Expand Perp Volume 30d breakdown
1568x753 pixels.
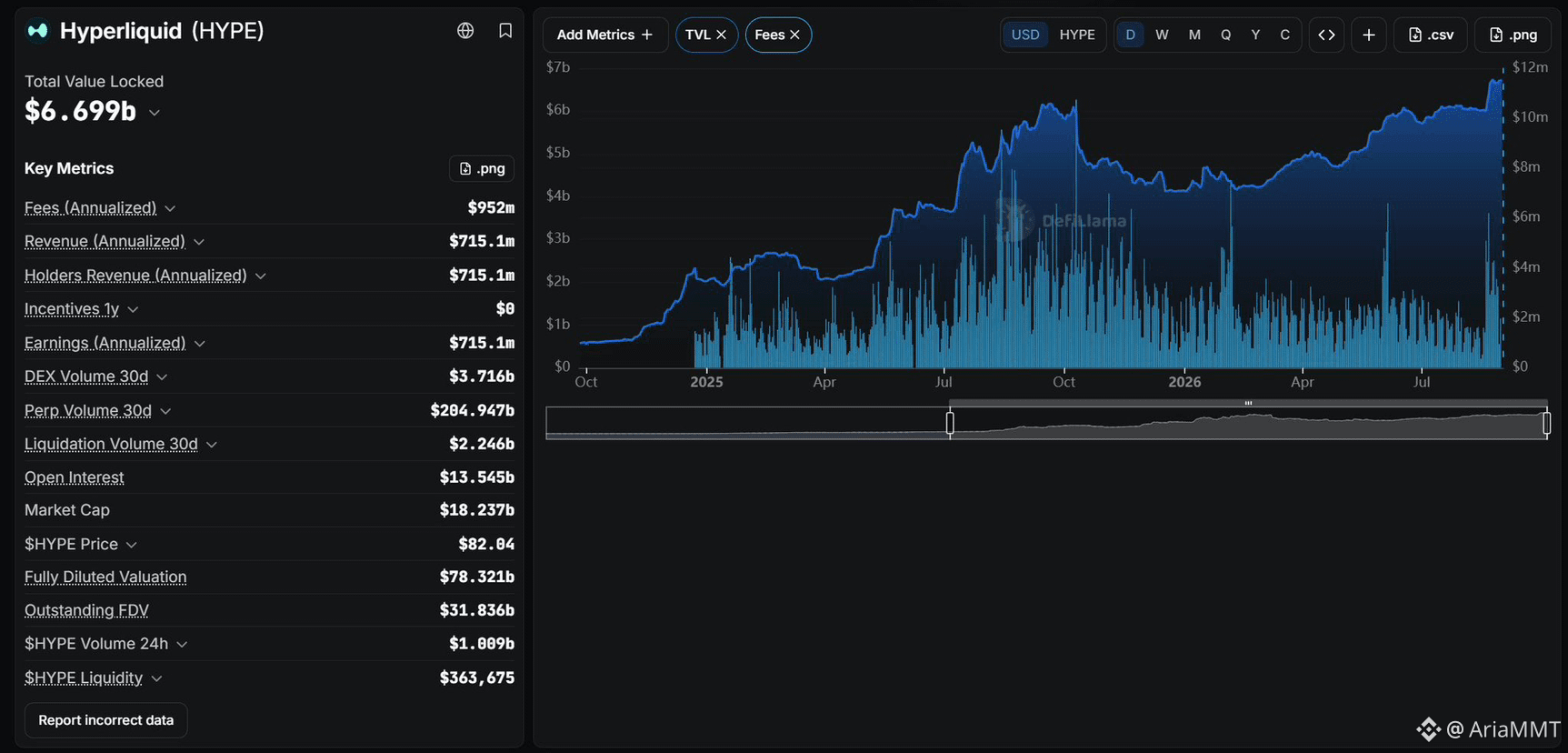[165, 411]
